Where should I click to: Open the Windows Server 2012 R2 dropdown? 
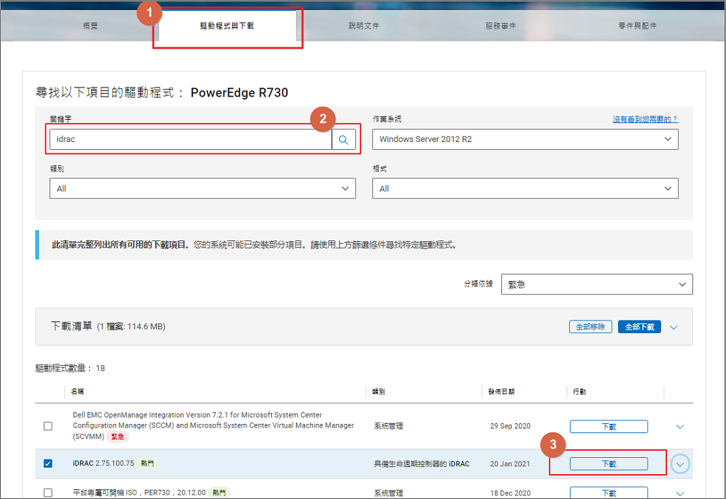point(526,139)
